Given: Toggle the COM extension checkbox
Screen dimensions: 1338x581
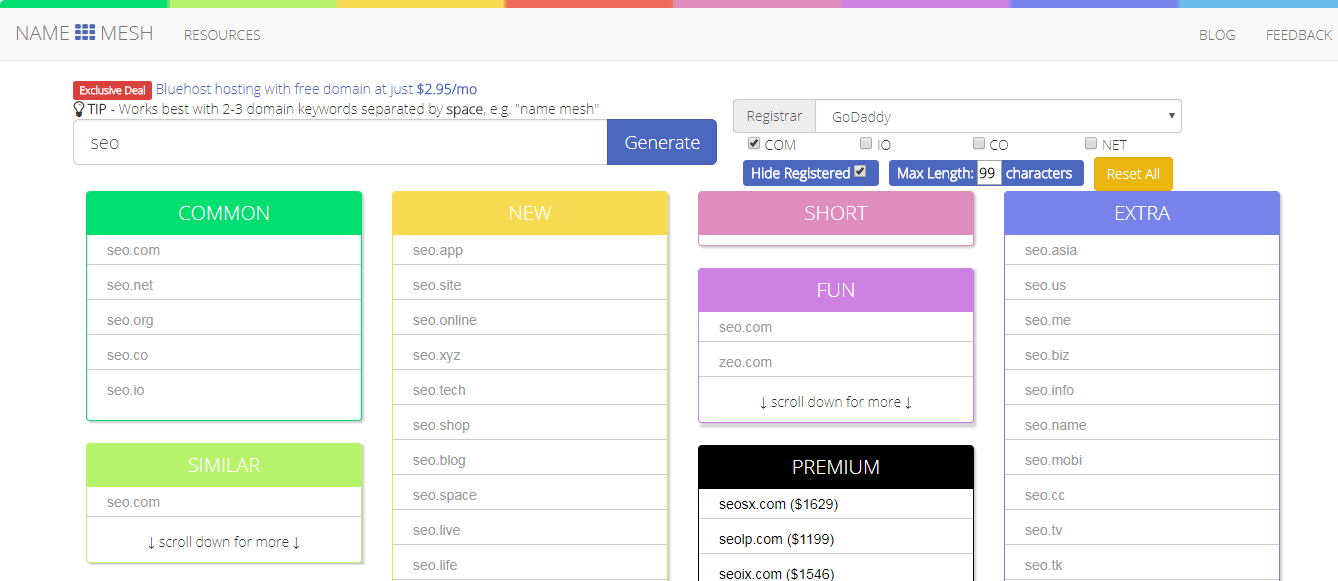Looking at the screenshot, I should [754, 143].
